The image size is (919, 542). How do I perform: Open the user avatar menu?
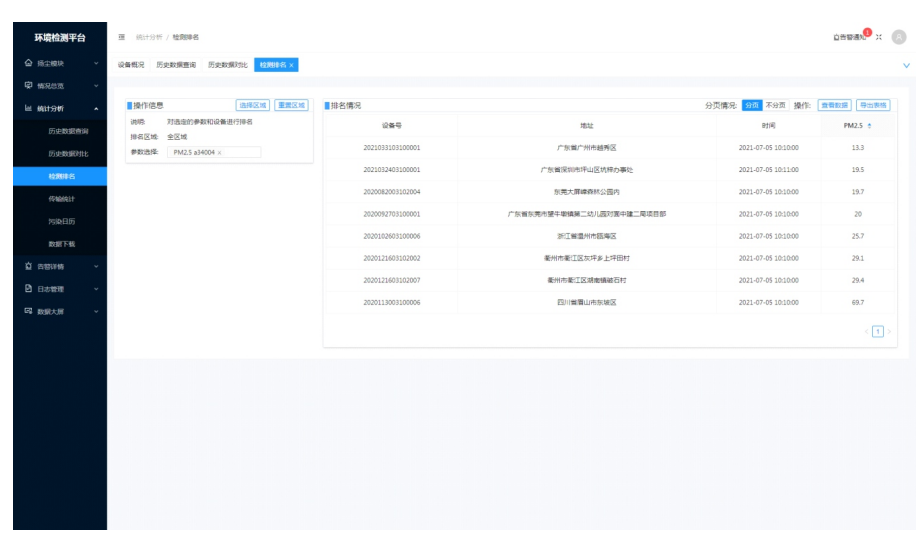(899, 37)
